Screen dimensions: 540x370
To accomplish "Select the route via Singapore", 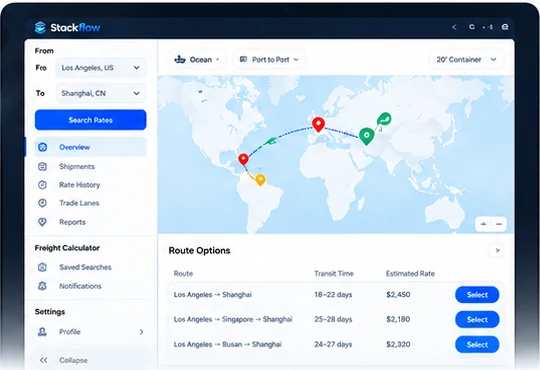I will click(477, 319).
